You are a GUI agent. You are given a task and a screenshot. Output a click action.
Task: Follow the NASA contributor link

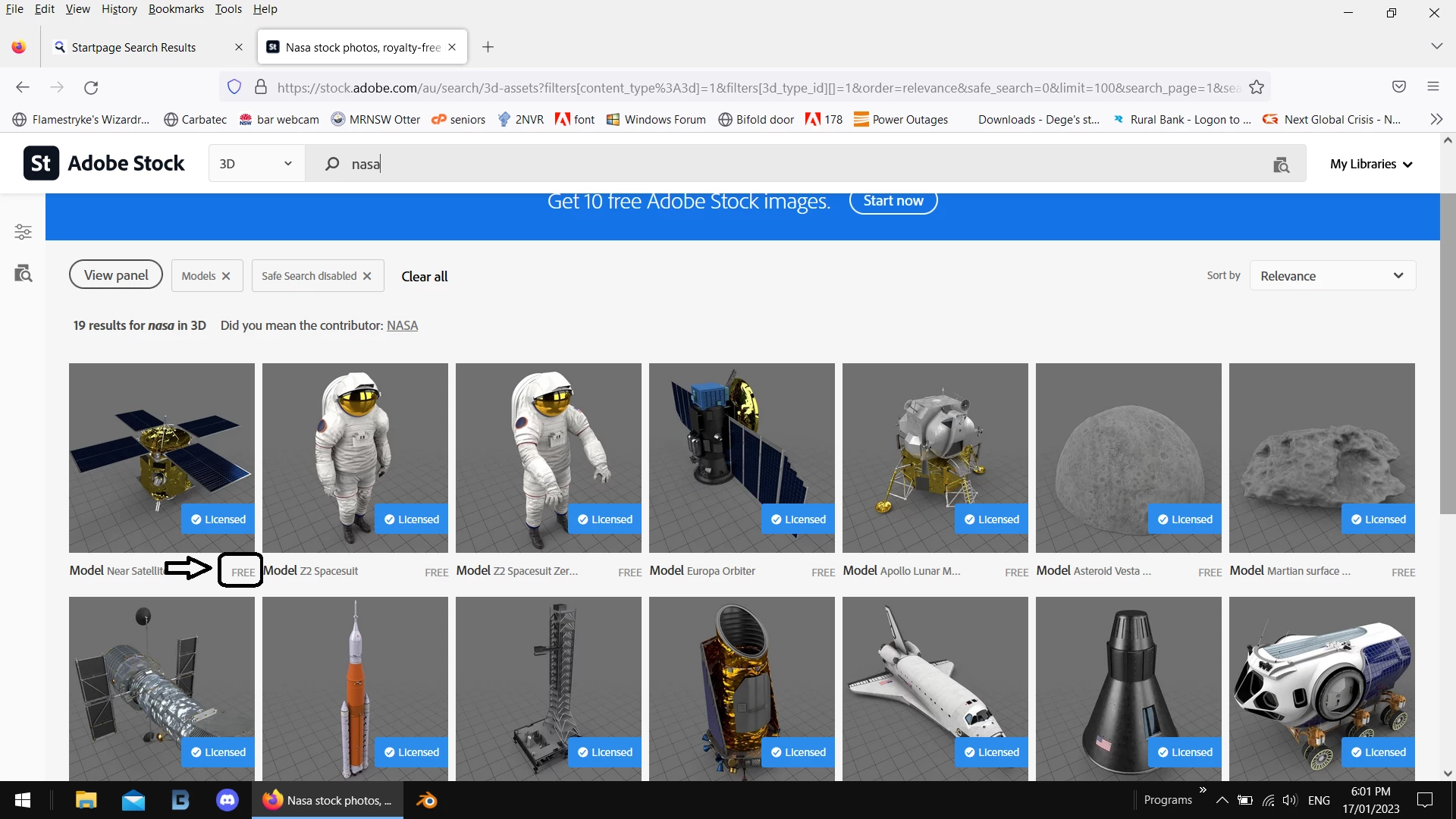402,325
